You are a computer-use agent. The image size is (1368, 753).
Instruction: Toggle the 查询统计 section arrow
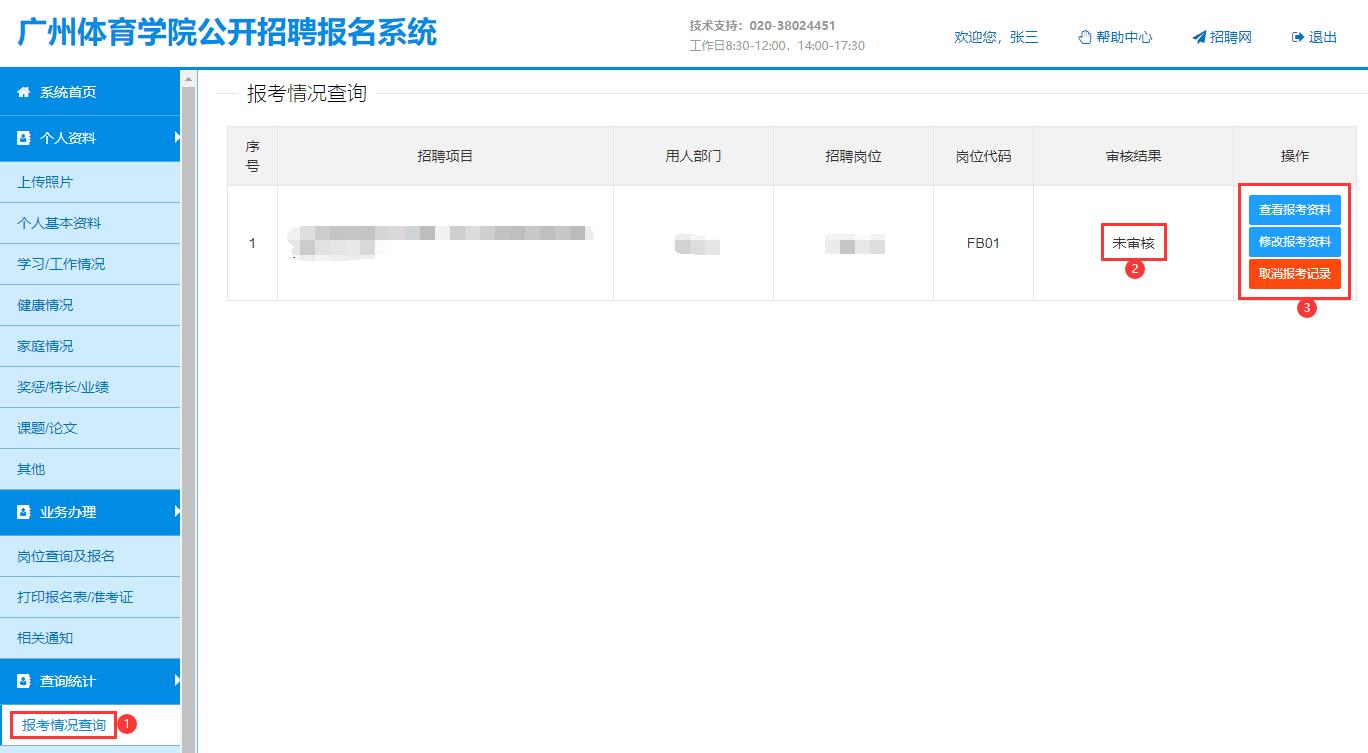[x=177, y=680]
